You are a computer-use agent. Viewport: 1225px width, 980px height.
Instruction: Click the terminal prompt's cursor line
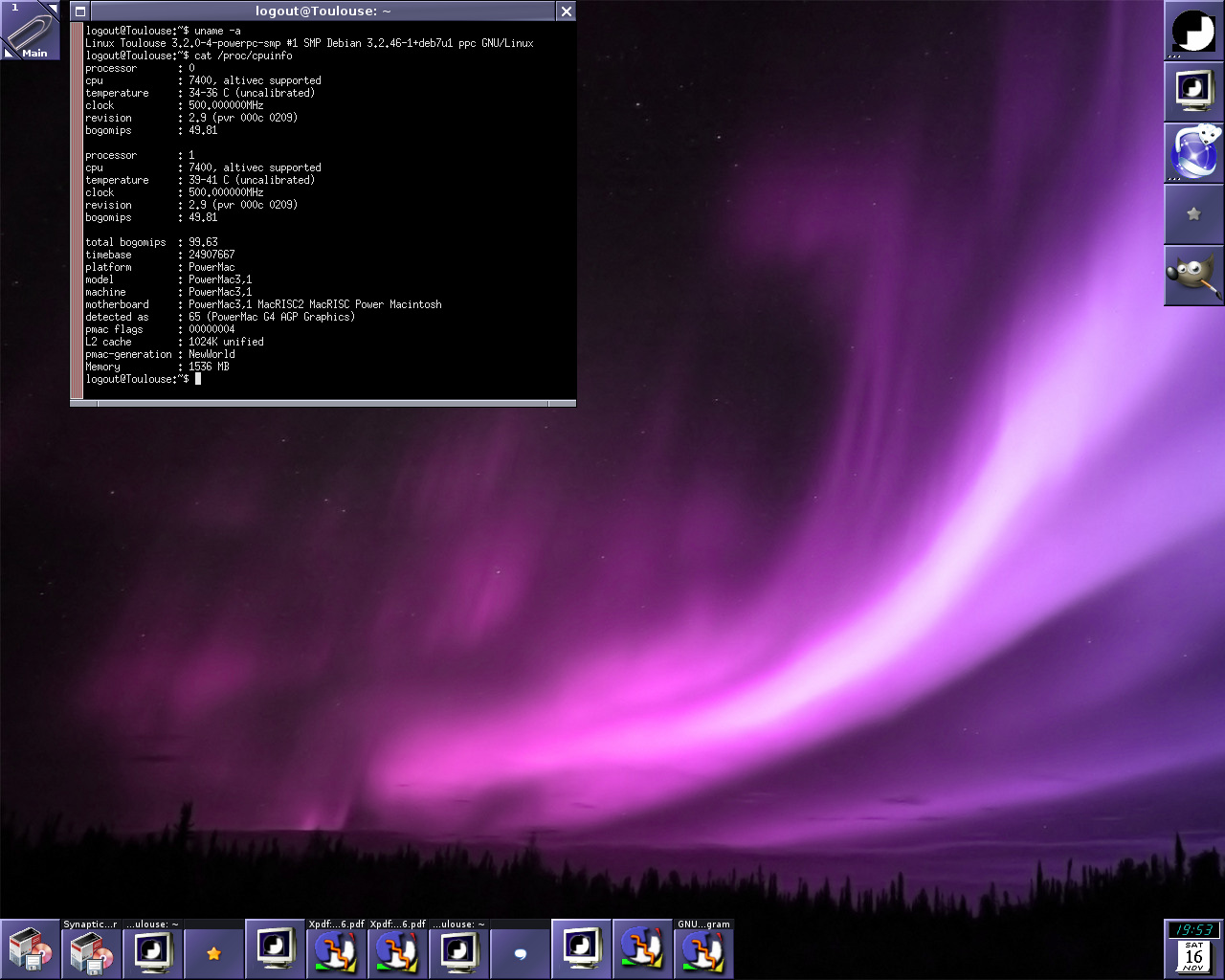tap(198, 379)
